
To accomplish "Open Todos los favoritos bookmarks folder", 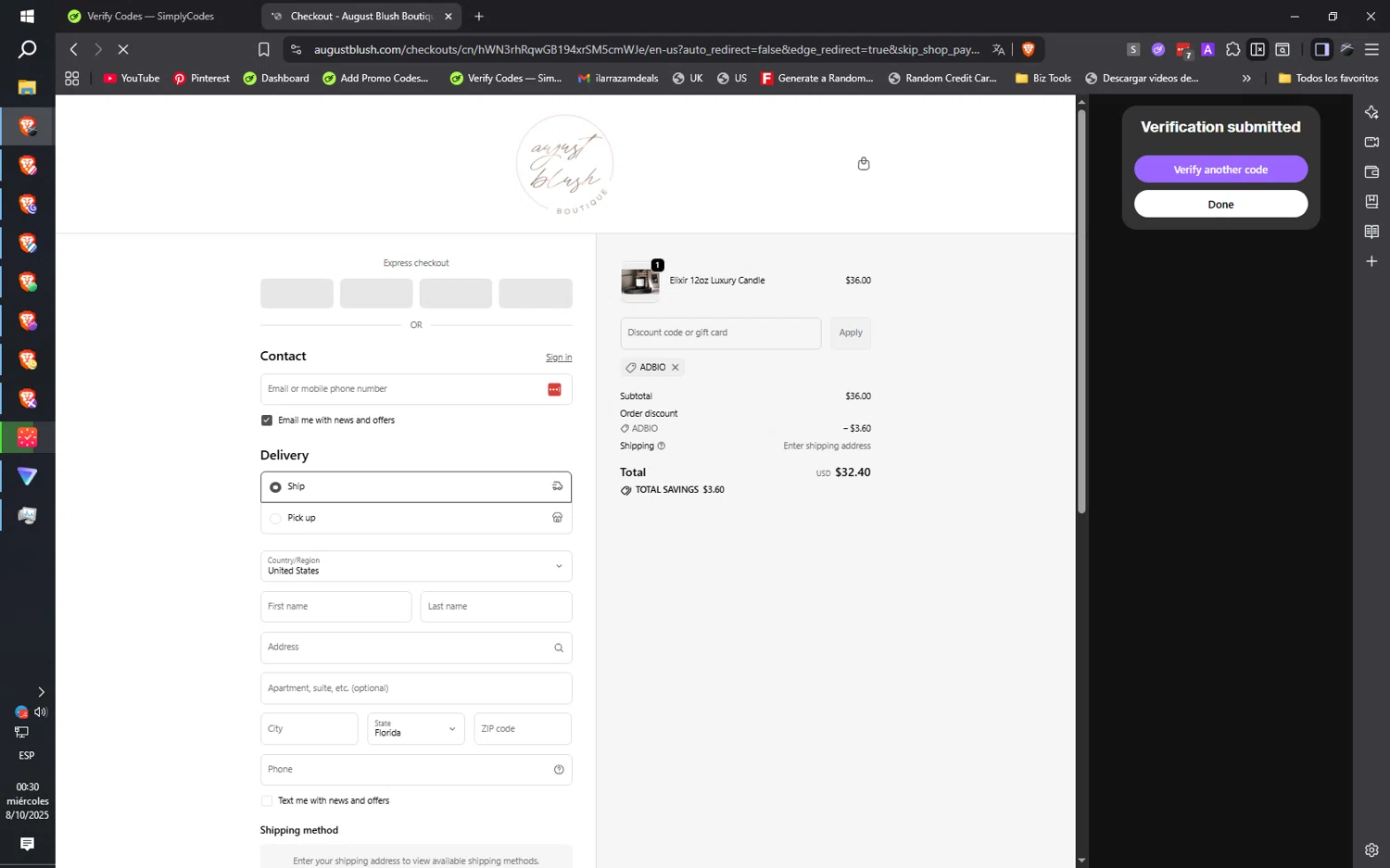I will pos(1328,79).
